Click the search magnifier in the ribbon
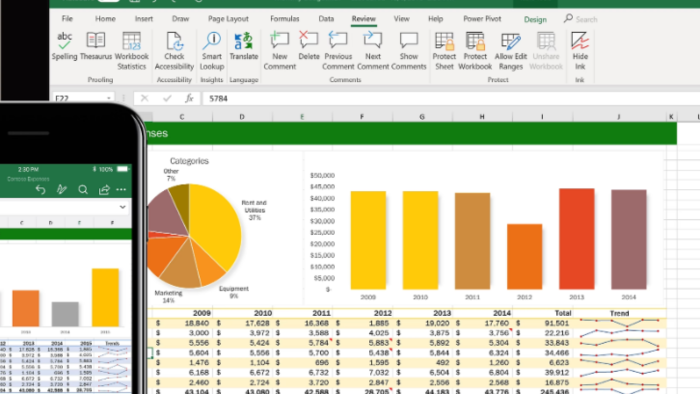This screenshot has width=700, height=394. [568, 19]
